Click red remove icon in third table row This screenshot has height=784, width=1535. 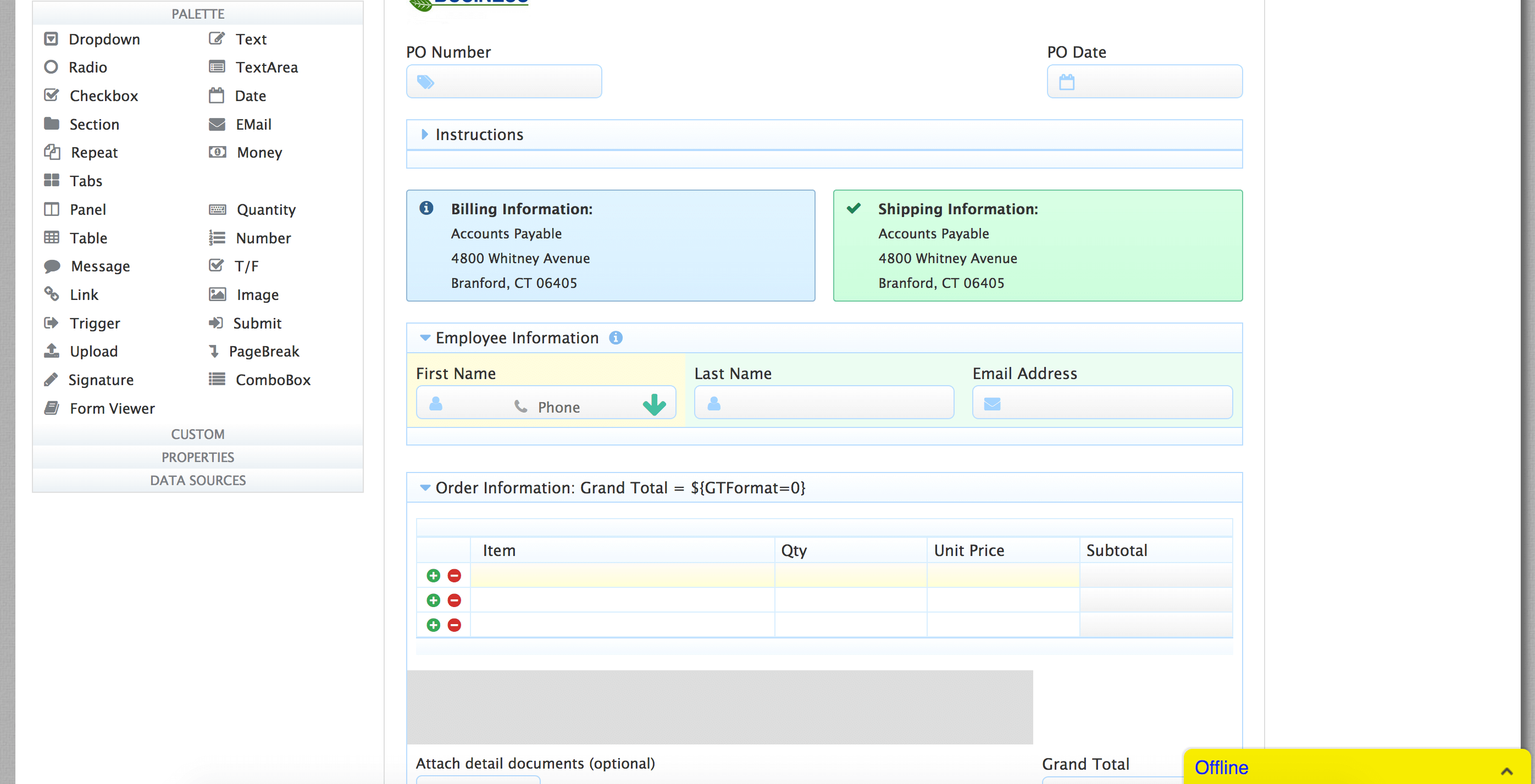point(454,625)
